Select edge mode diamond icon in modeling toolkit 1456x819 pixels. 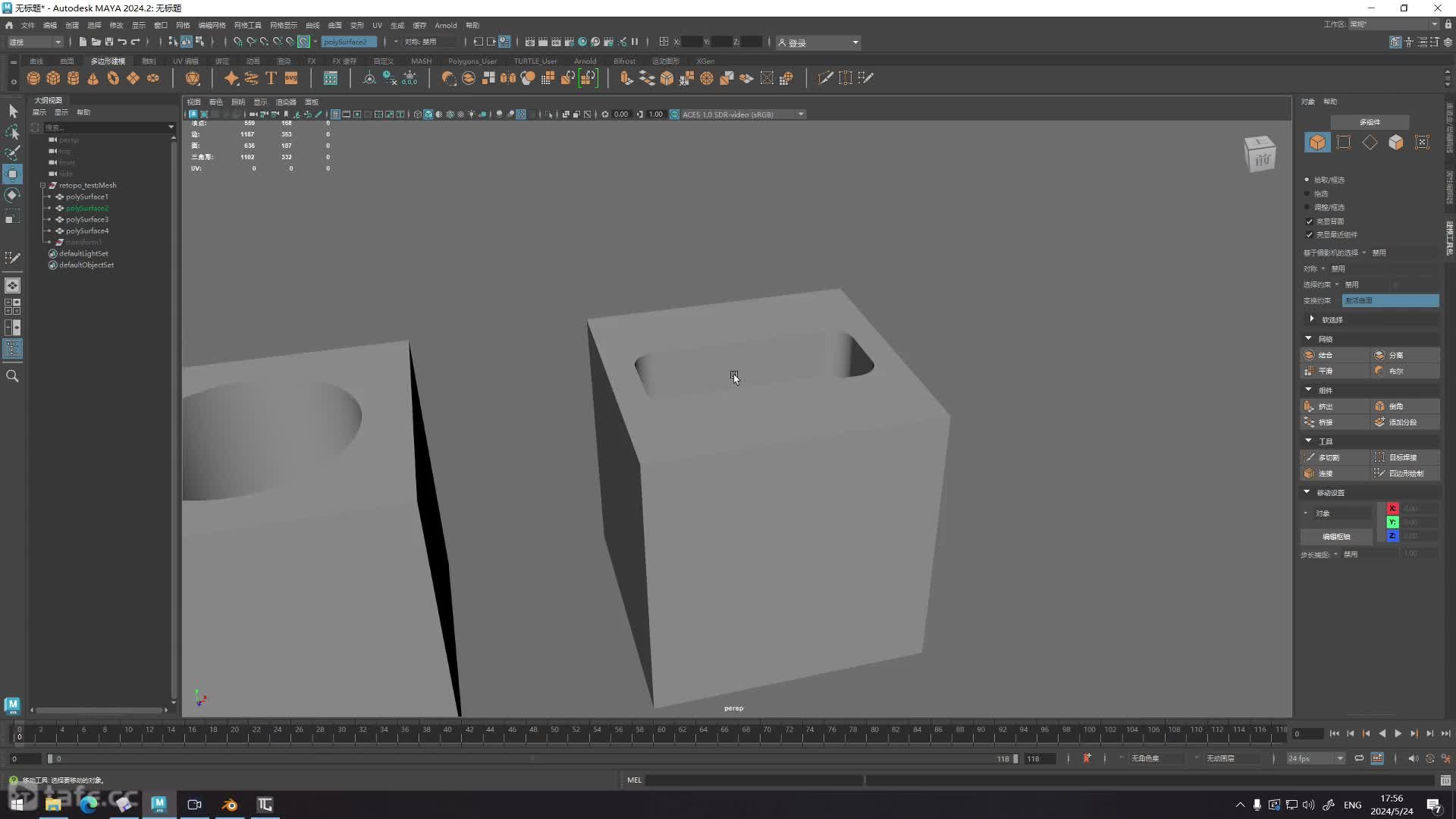pos(1370,143)
